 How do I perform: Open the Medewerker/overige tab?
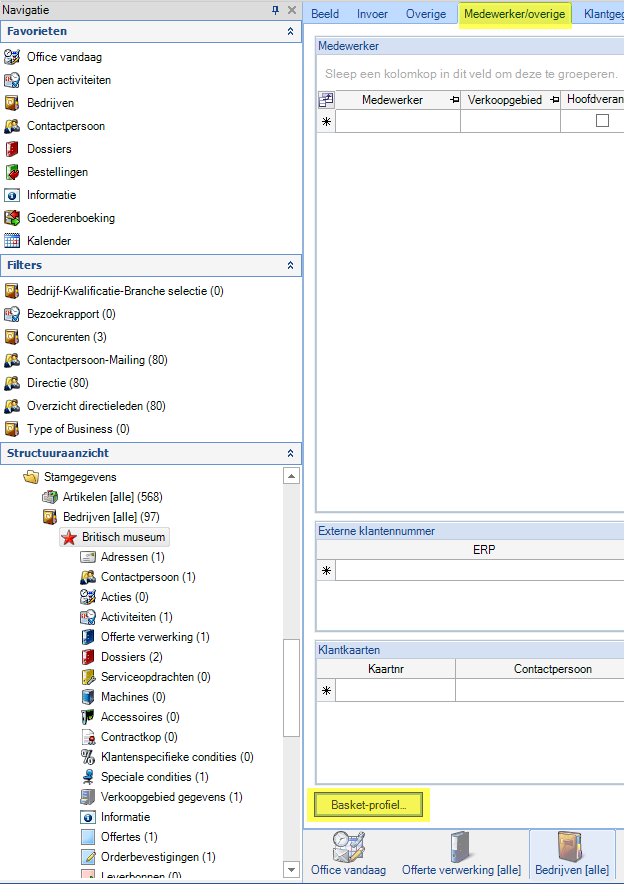click(514, 14)
